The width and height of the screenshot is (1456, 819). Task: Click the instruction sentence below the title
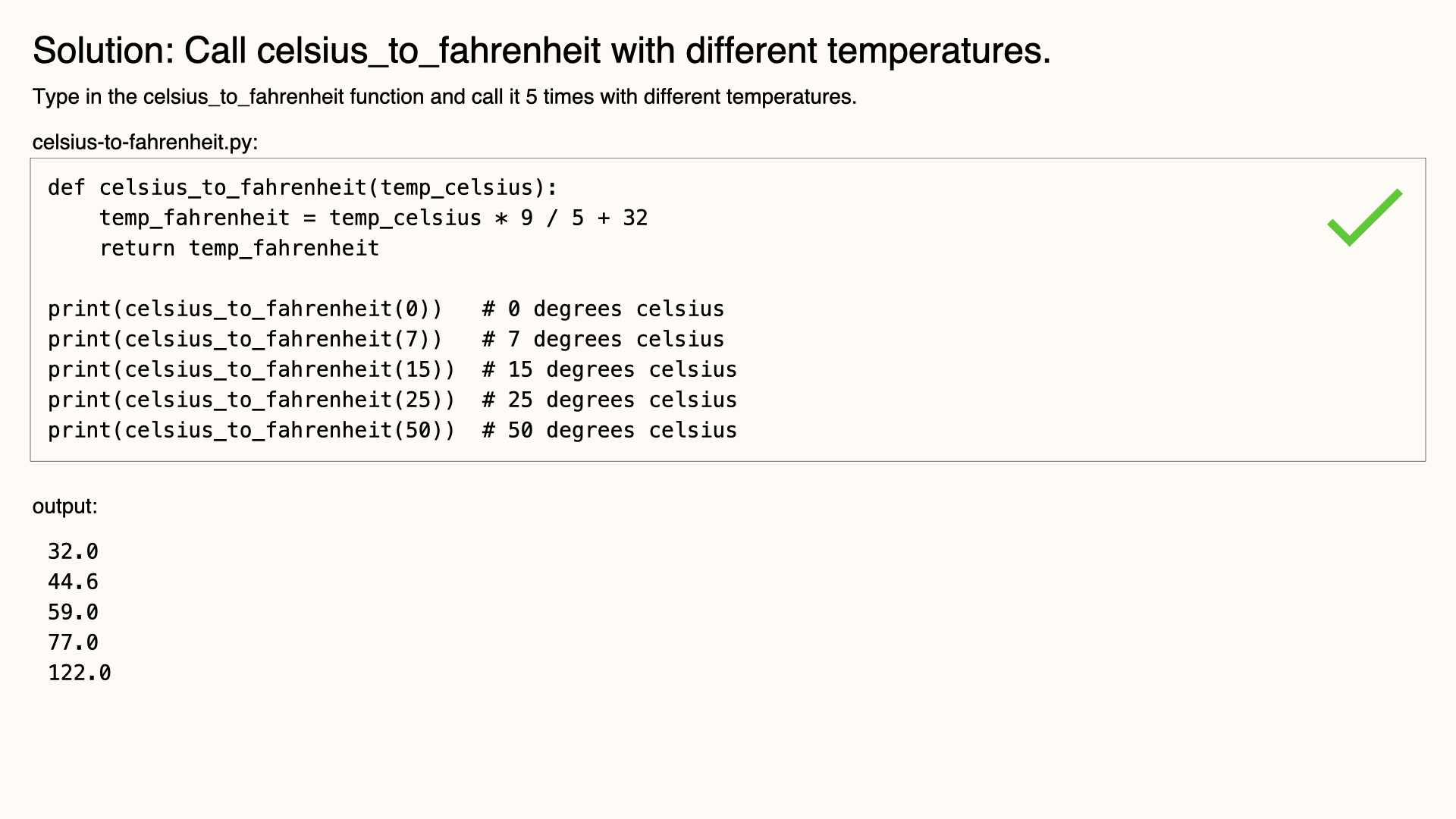coord(444,97)
